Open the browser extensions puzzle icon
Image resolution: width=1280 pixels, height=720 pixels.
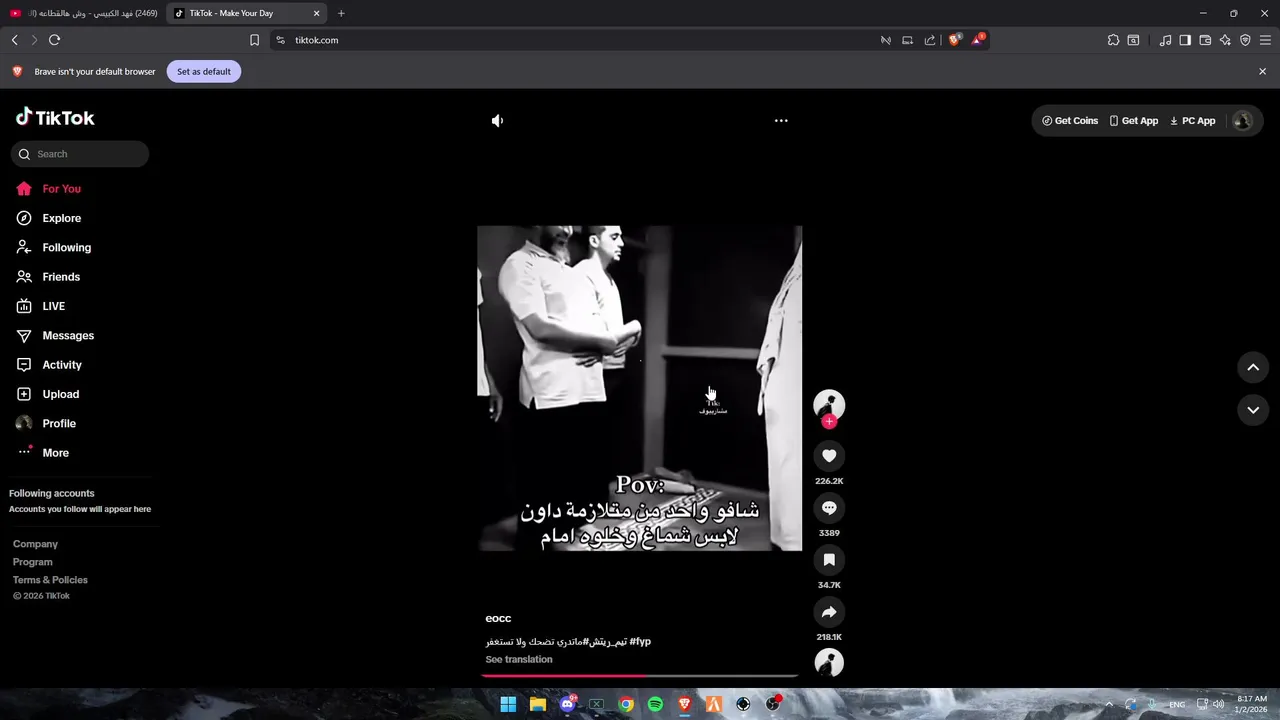click(1113, 40)
